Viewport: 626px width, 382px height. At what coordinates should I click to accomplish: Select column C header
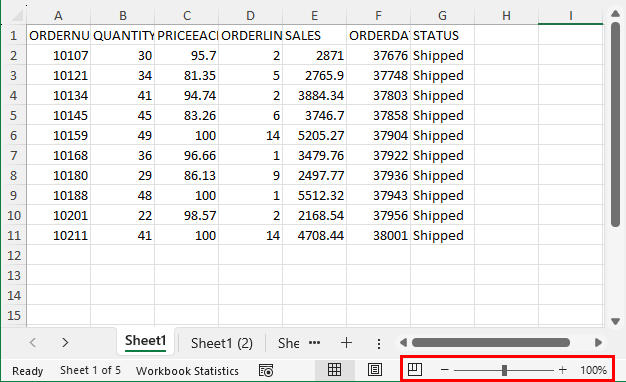click(x=186, y=16)
